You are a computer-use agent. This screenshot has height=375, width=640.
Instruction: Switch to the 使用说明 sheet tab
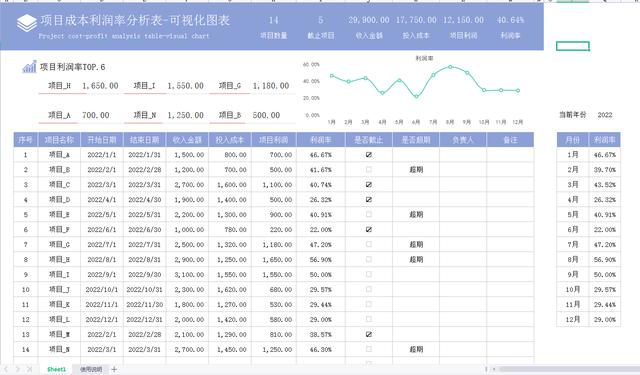(91, 369)
